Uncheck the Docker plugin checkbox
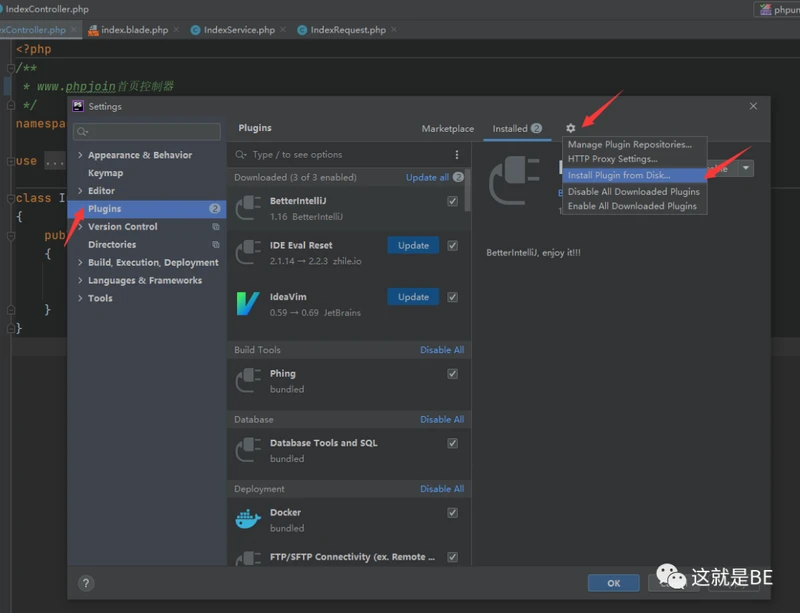The height and width of the screenshot is (613, 800). point(453,513)
